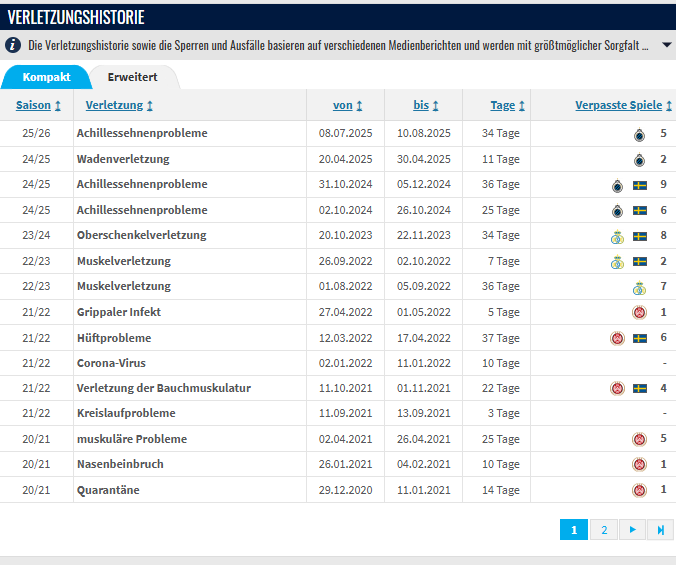The width and height of the screenshot is (676, 565).
Task: Switch to the Erweitert tab
Action: point(133,77)
